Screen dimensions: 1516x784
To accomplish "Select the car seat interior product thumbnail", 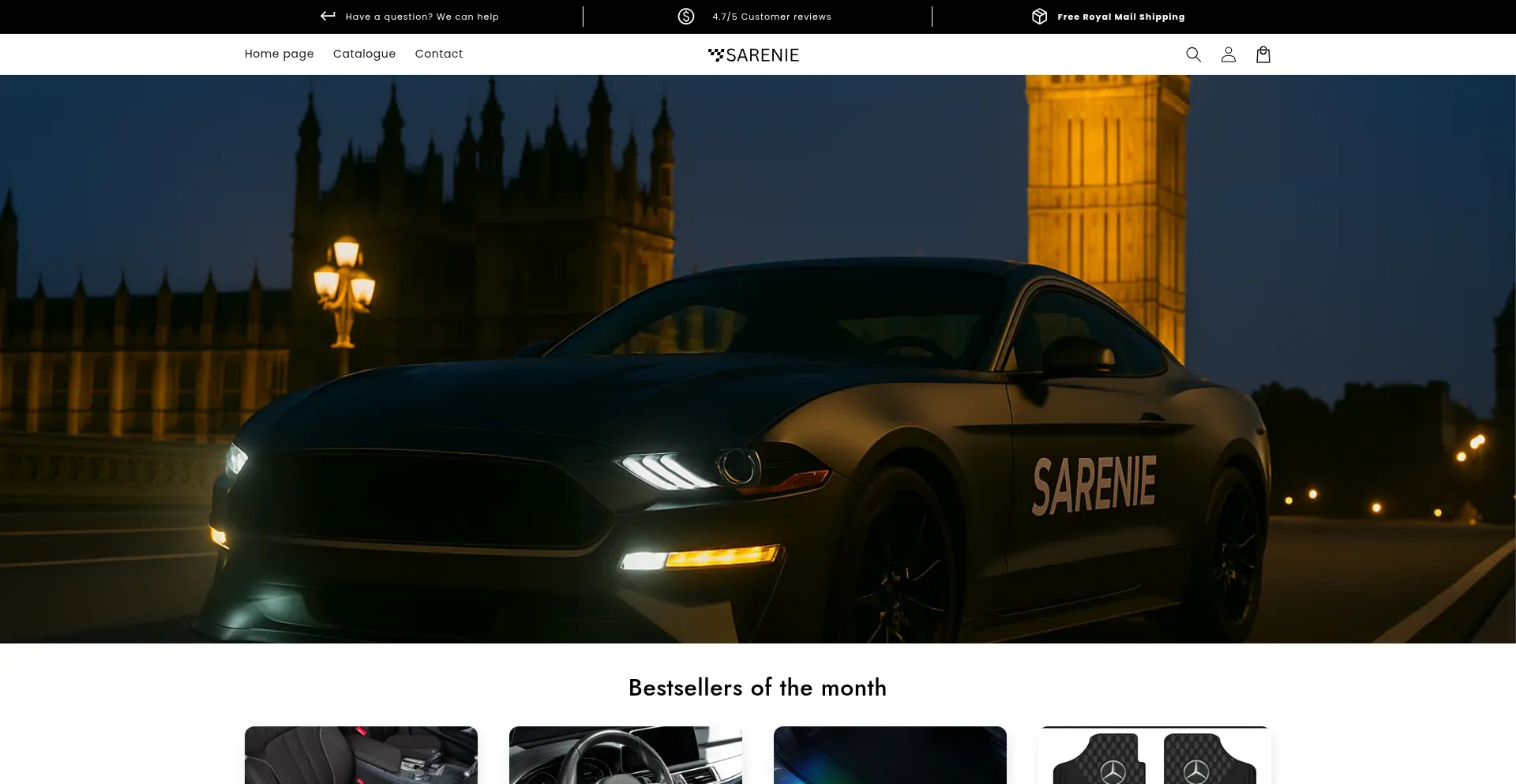I will click(x=361, y=756).
